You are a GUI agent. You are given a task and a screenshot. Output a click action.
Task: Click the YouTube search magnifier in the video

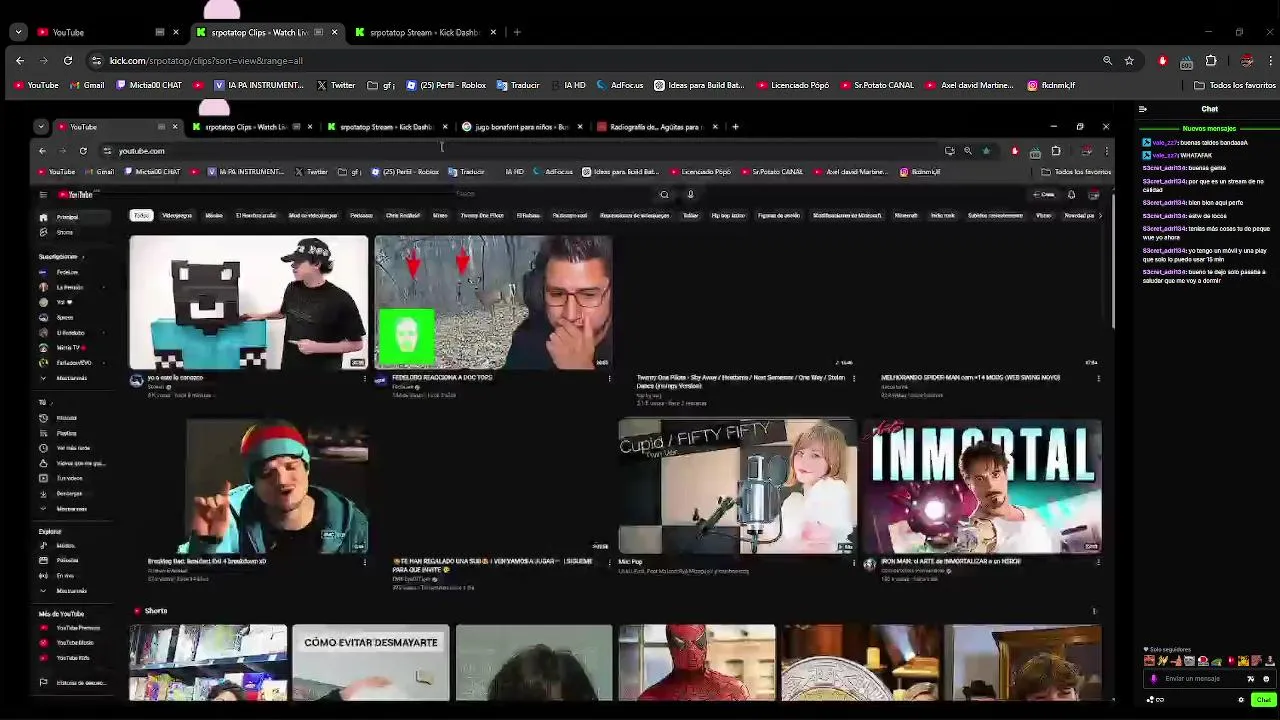point(664,195)
